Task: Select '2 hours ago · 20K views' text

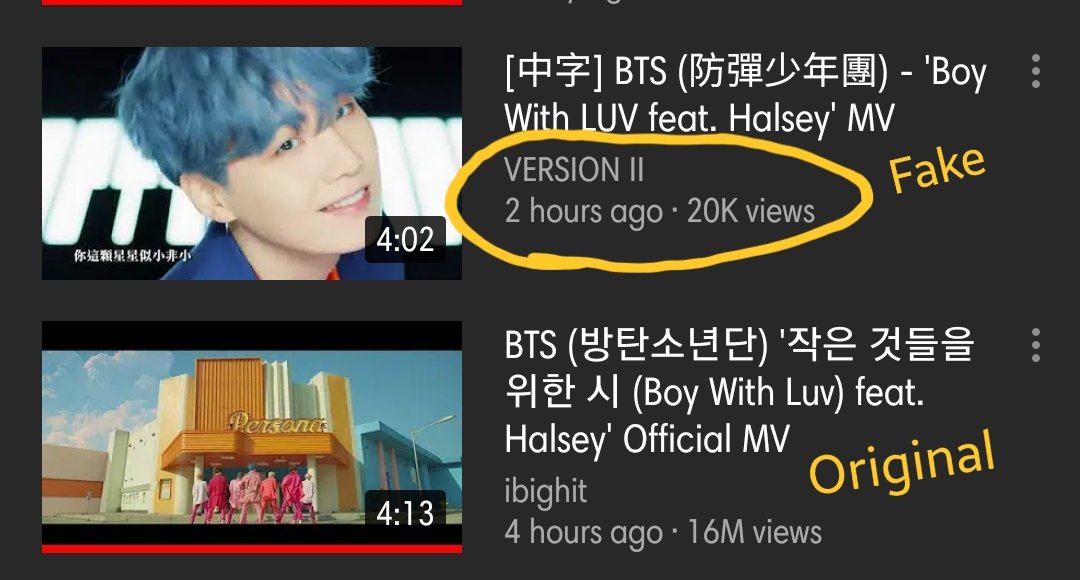Action: [x=660, y=211]
